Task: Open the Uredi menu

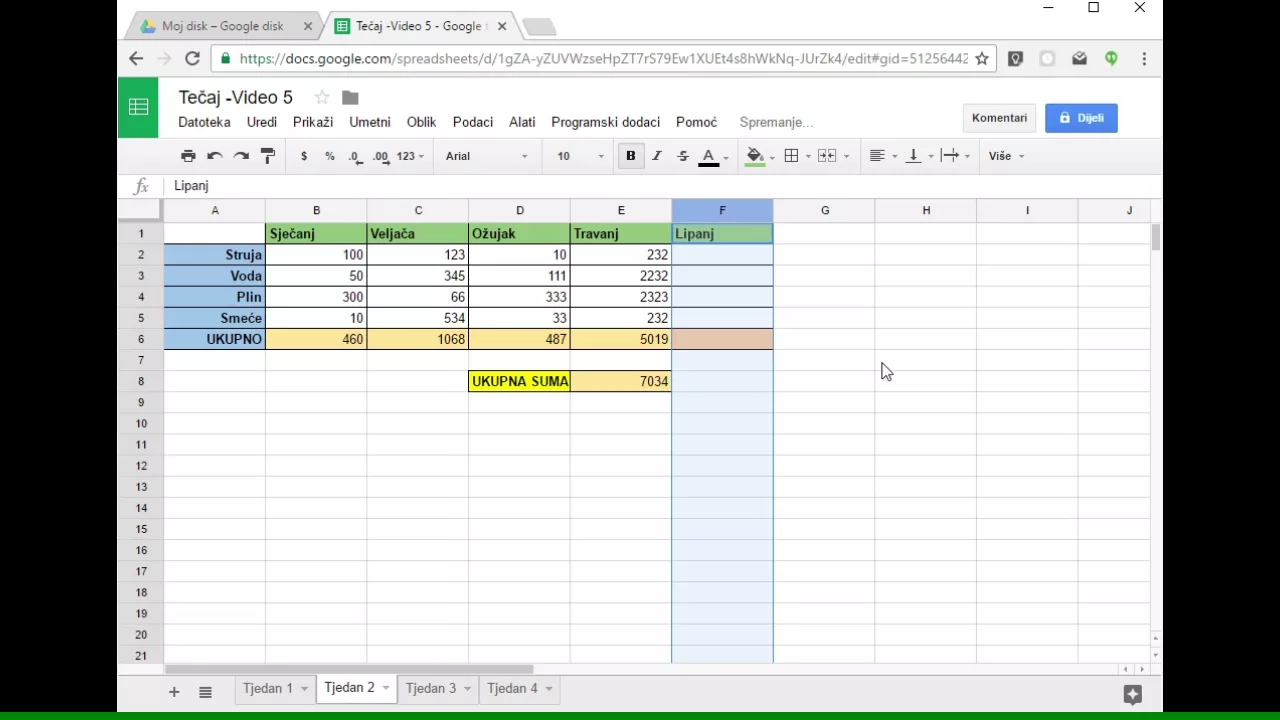Action: tap(262, 122)
